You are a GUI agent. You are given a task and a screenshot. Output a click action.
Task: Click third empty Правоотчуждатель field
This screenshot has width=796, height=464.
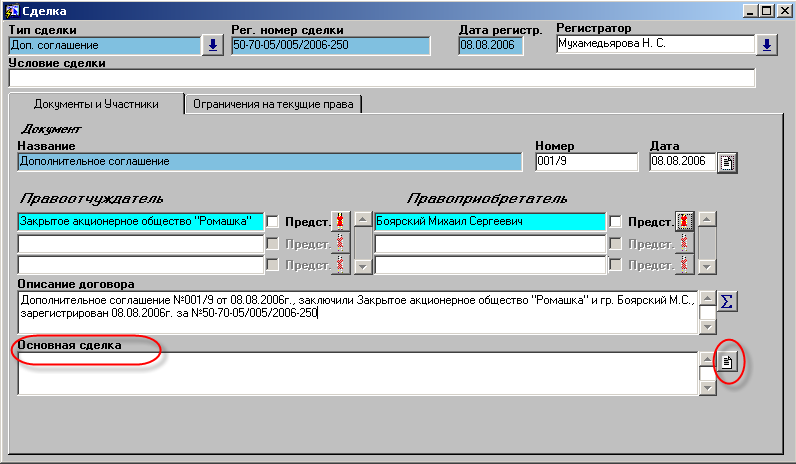(x=141, y=265)
